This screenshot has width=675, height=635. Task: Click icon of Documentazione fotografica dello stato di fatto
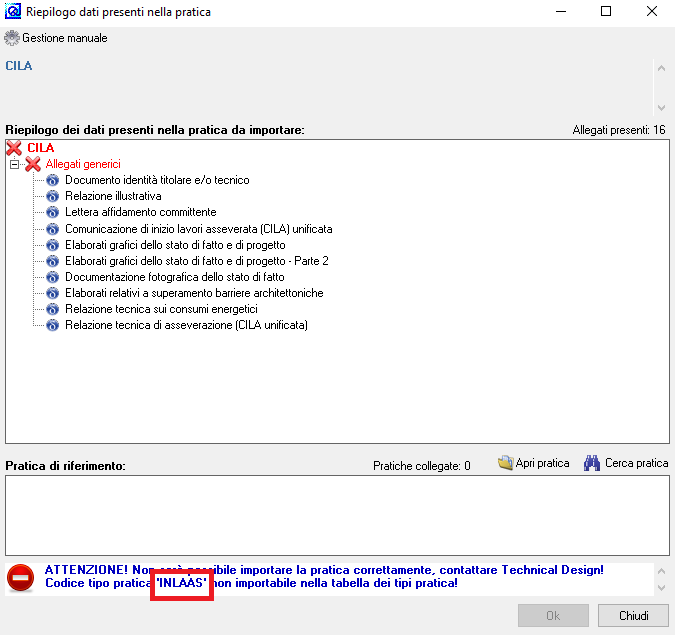point(53,277)
